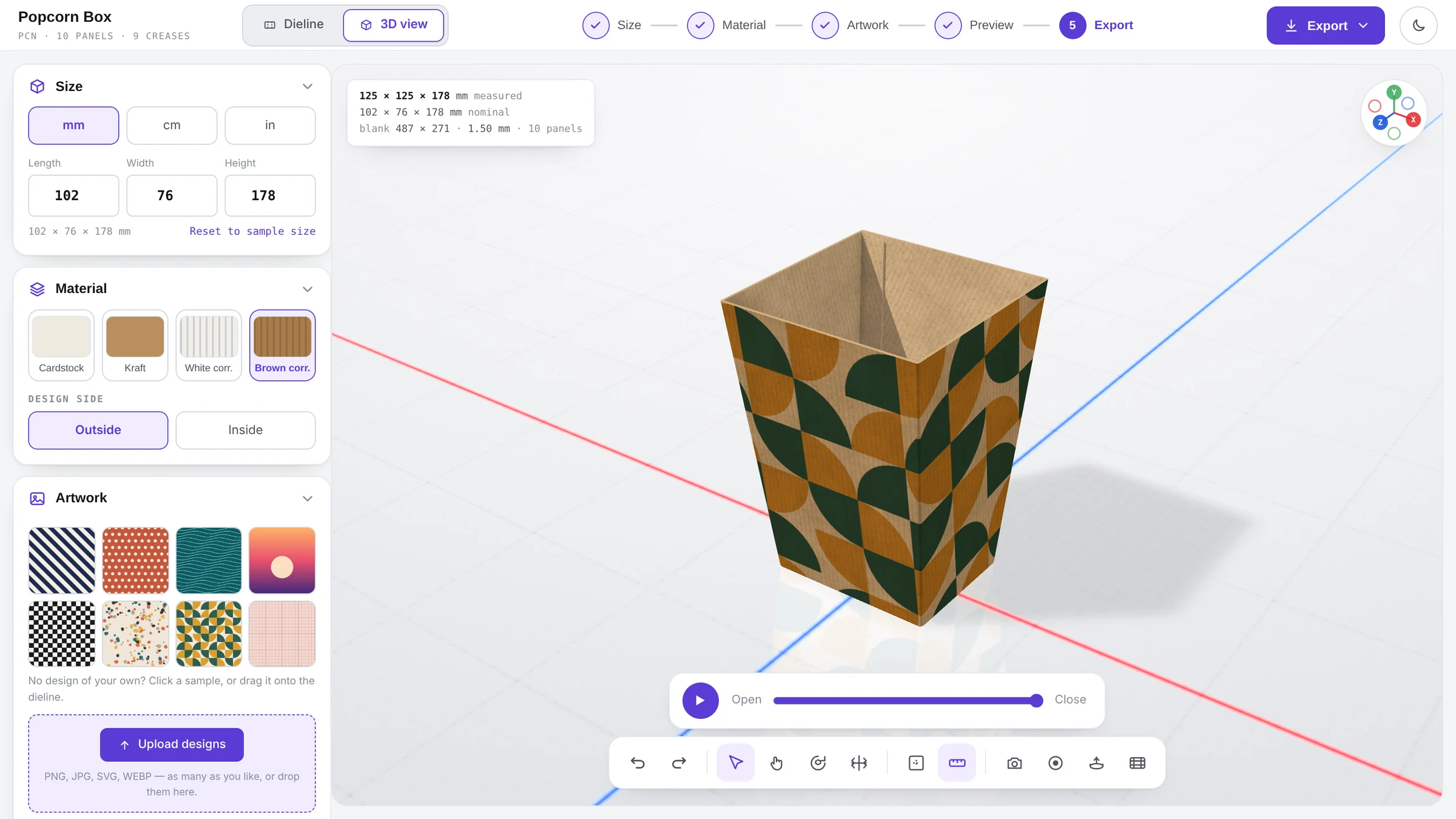
Task: Collapse the Size panel chevron
Action: [x=308, y=87]
